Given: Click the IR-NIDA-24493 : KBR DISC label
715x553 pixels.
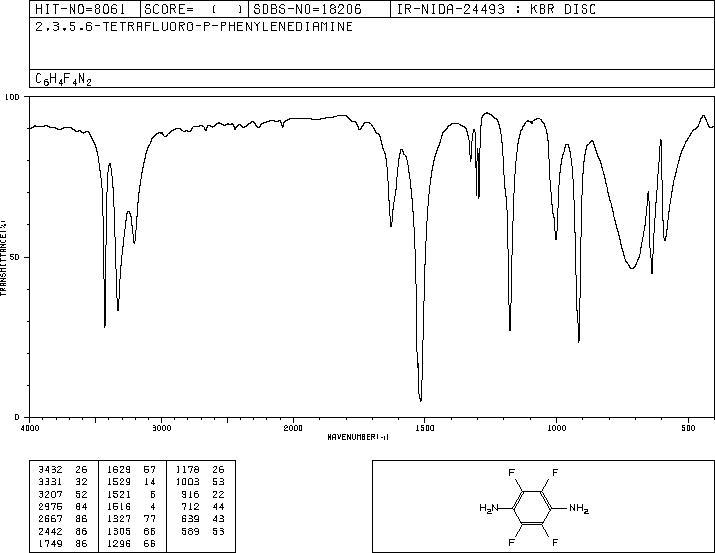Looking at the screenshot, I should click(496, 9).
